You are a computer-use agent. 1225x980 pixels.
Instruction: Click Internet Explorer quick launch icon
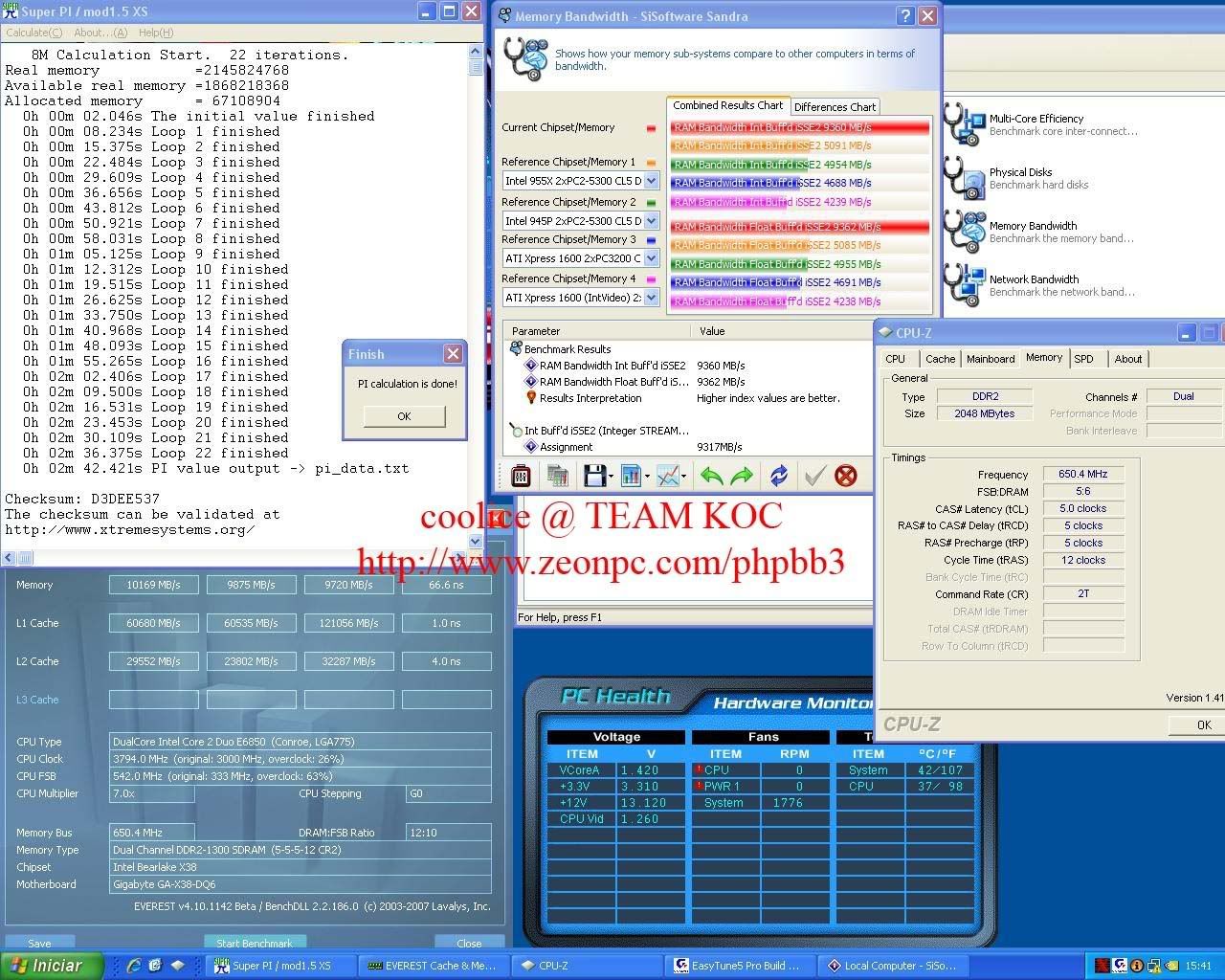pyautogui.click(x=134, y=966)
